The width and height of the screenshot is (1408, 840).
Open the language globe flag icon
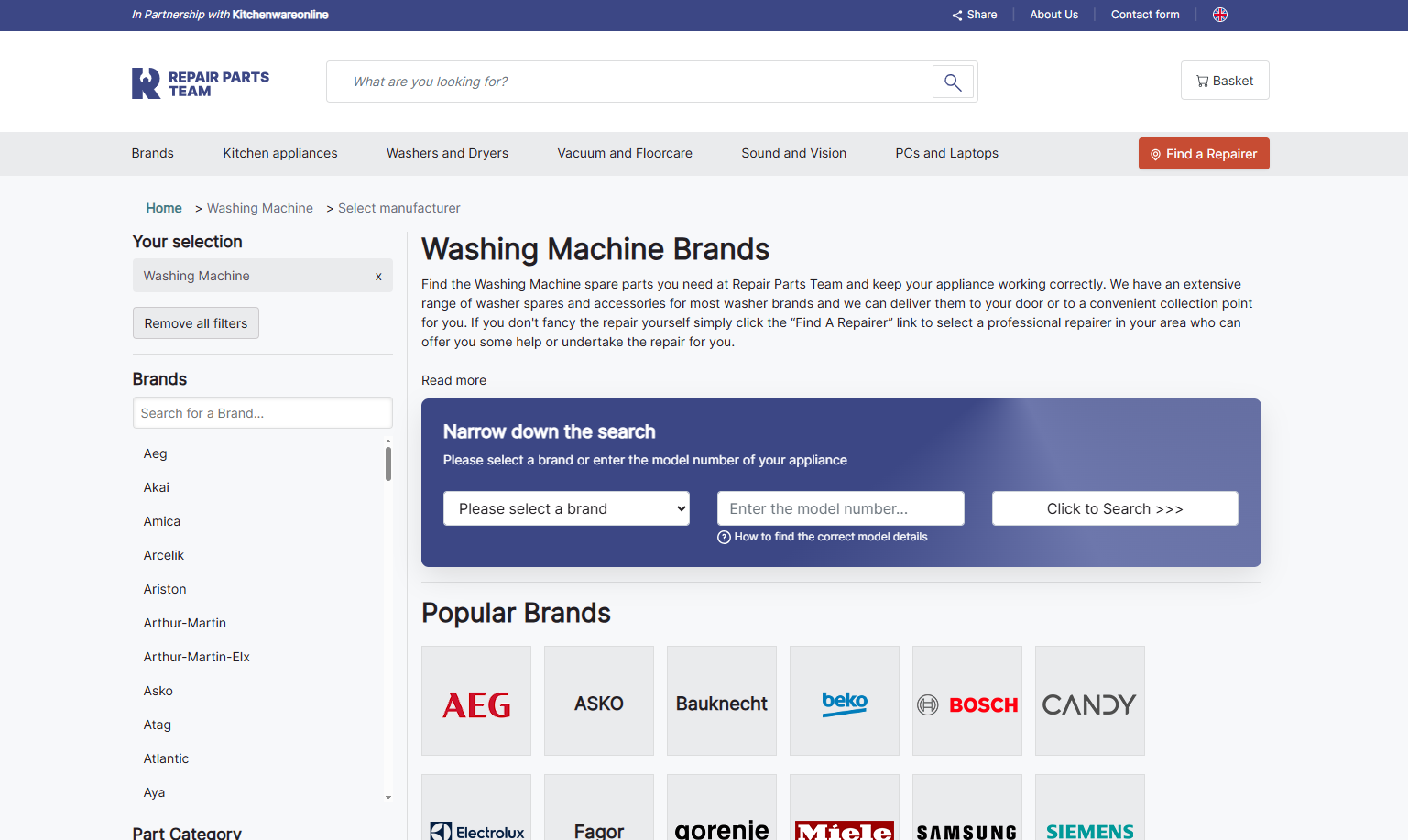pyautogui.click(x=1220, y=15)
